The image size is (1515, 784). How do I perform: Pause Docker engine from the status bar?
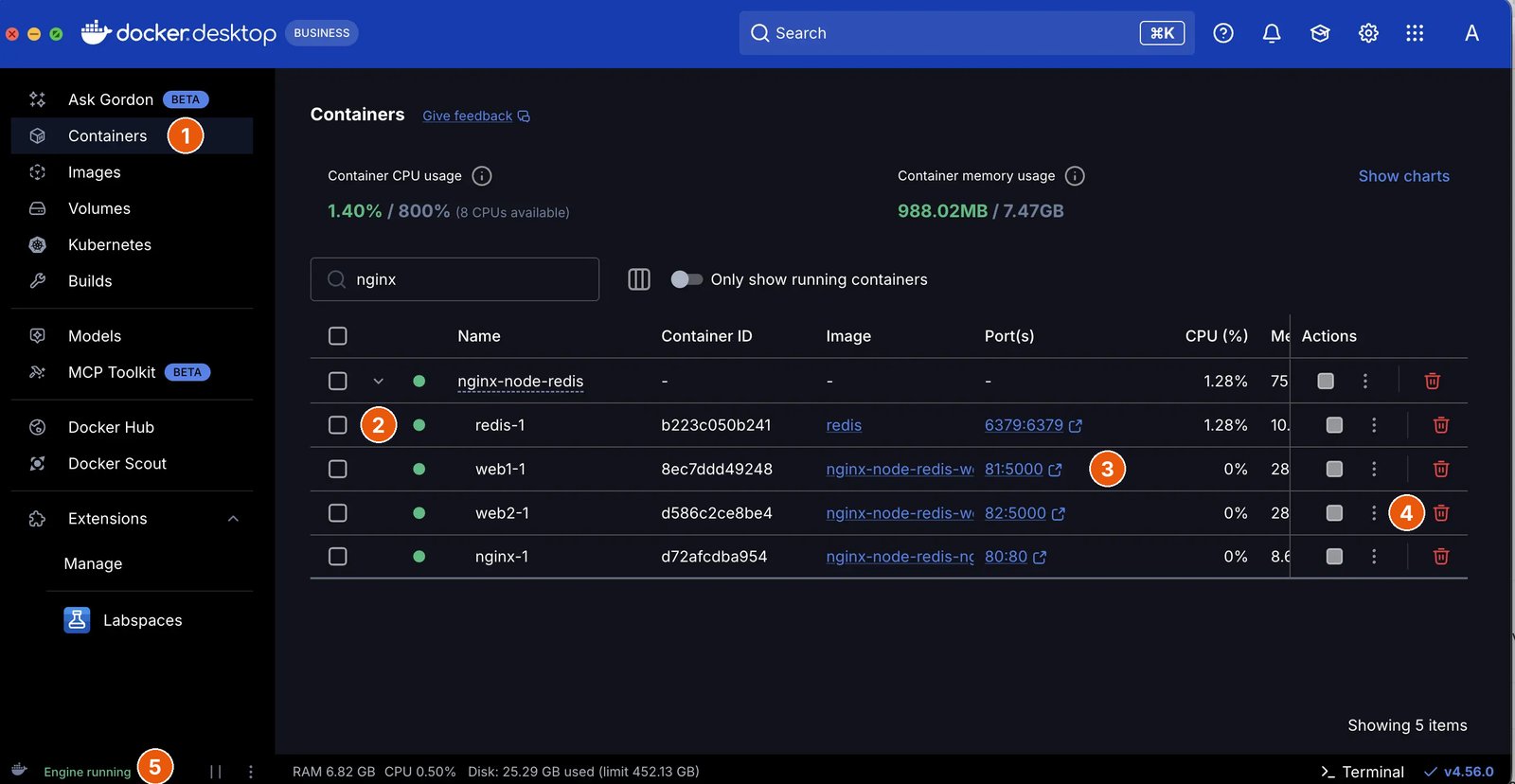(216, 772)
